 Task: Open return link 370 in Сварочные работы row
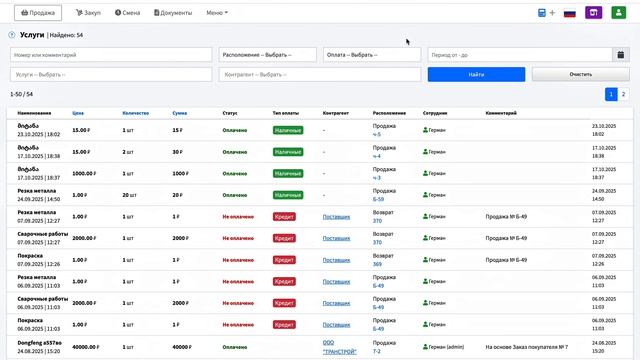pyautogui.click(x=377, y=242)
